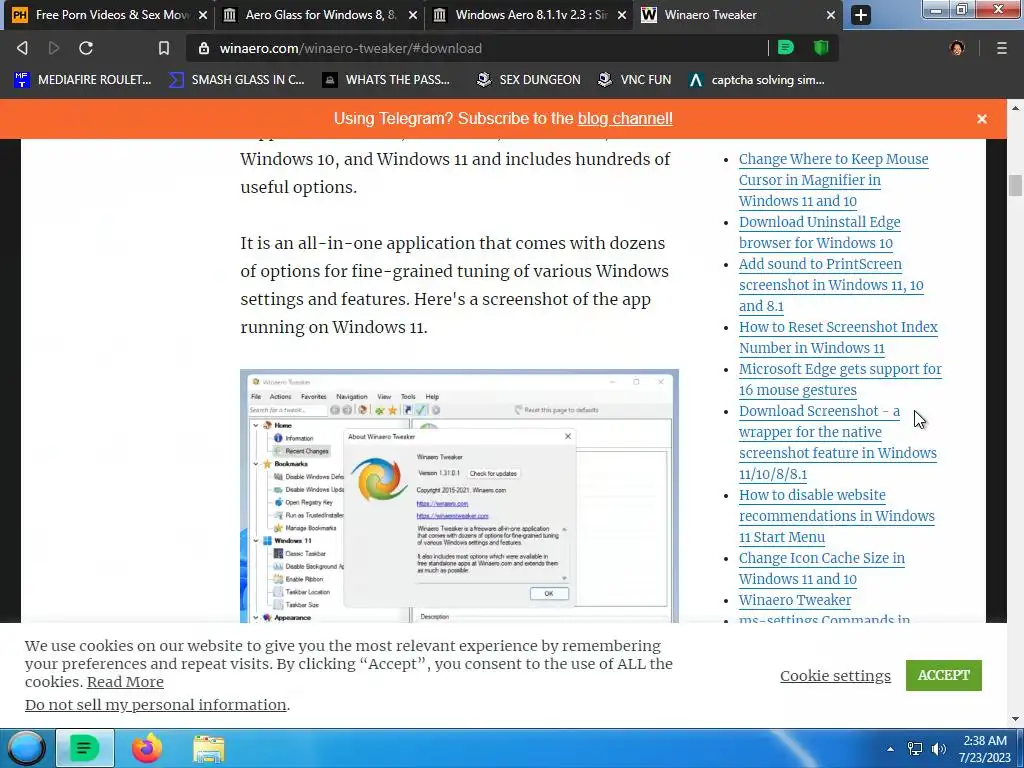Close the Winaero Tweaker tab
This screenshot has height=768, width=1024.
831,15
